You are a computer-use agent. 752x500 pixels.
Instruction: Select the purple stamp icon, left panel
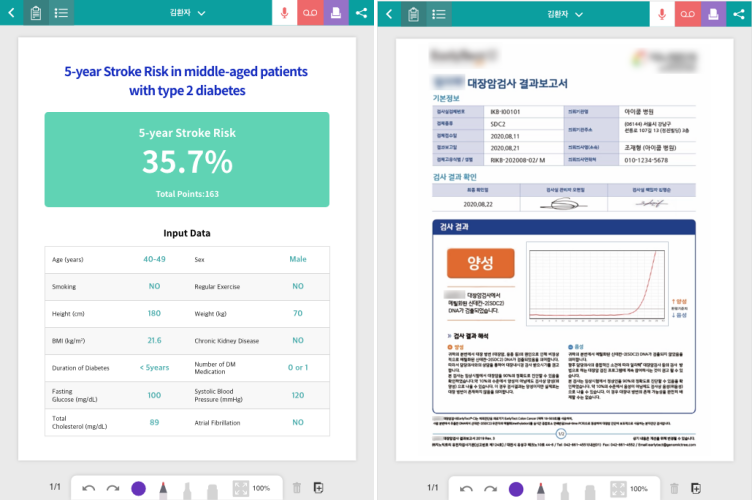point(336,12)
